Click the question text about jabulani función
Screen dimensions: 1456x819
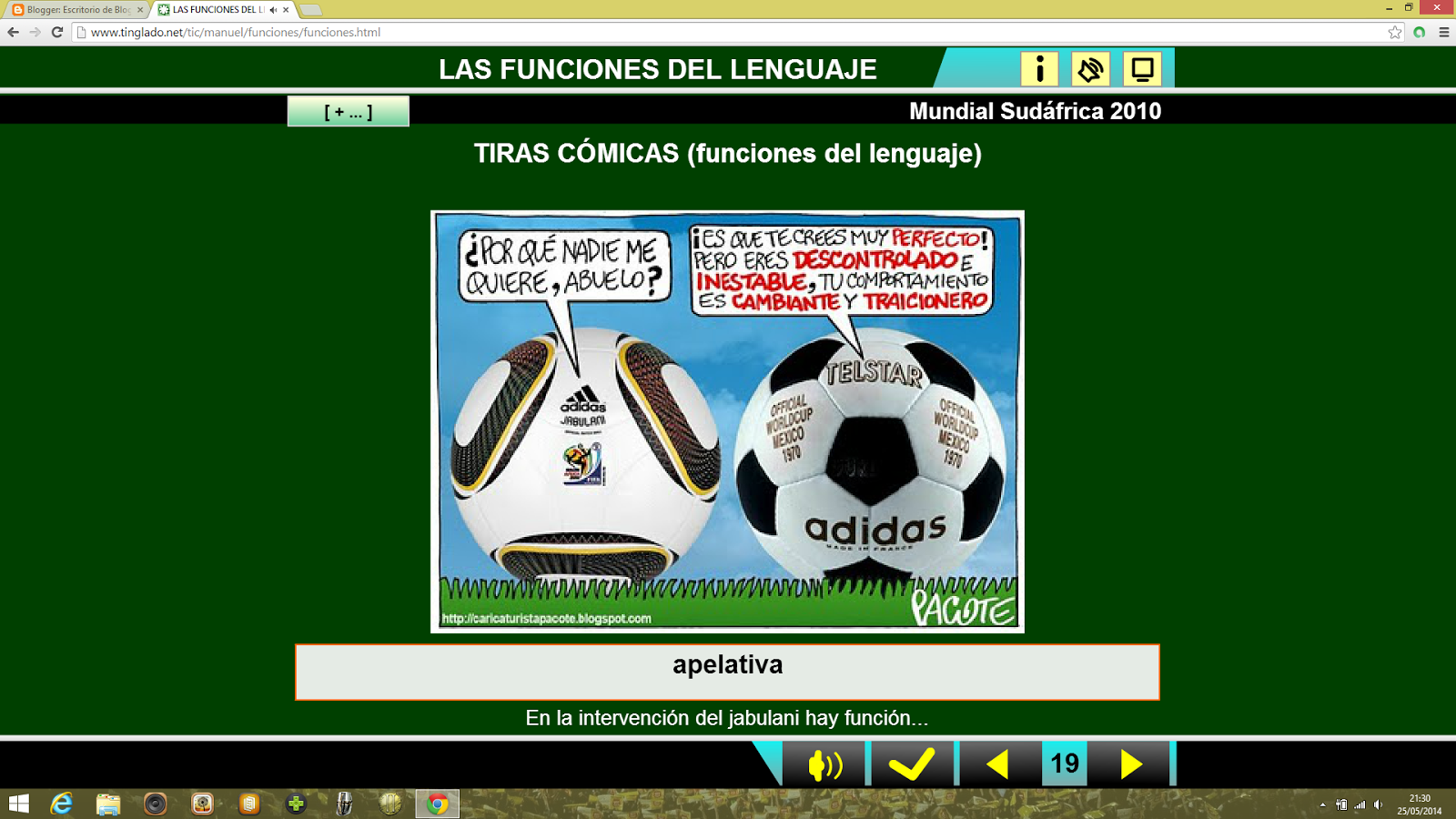click(x=727, y=718)
